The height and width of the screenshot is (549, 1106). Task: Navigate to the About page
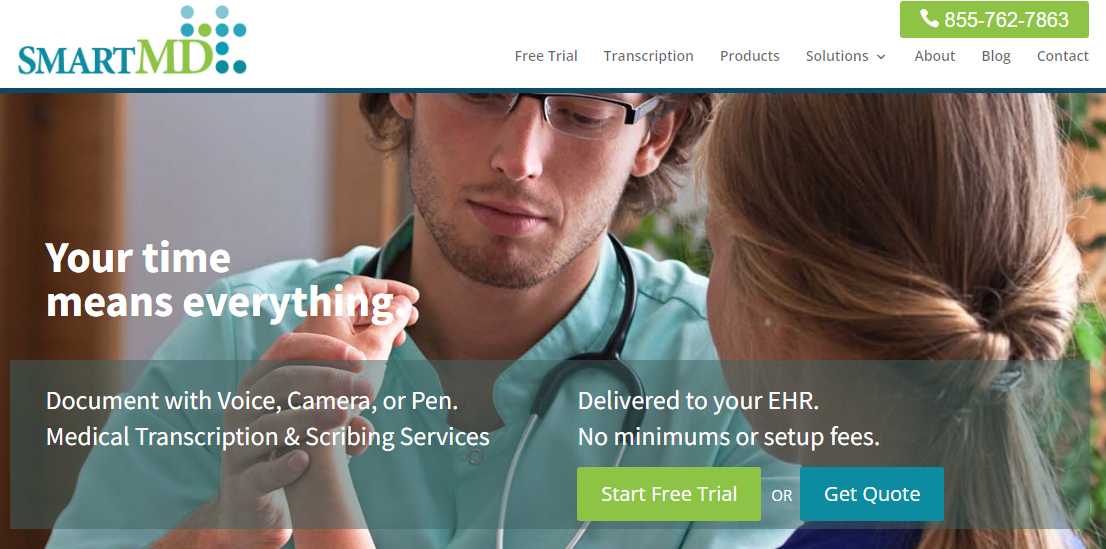(x=935, y=56)
